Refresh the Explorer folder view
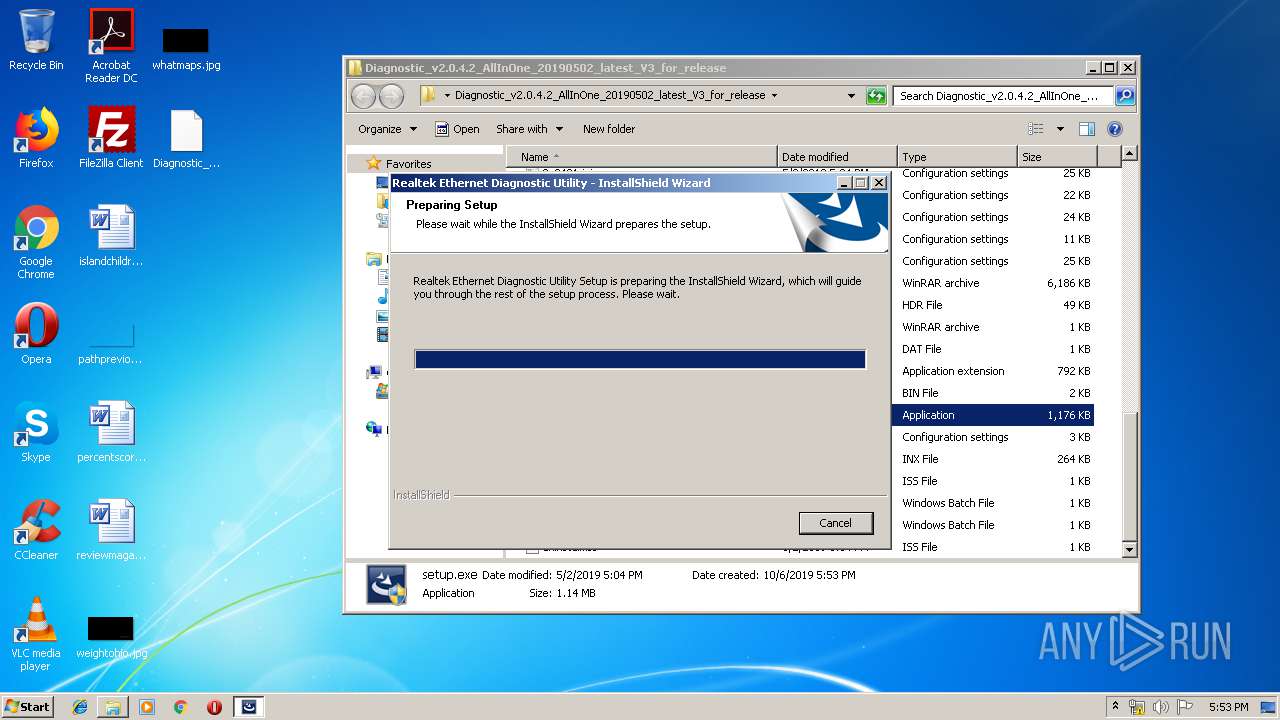This screenshot has height=720, width=1280. tap(876, 96)
